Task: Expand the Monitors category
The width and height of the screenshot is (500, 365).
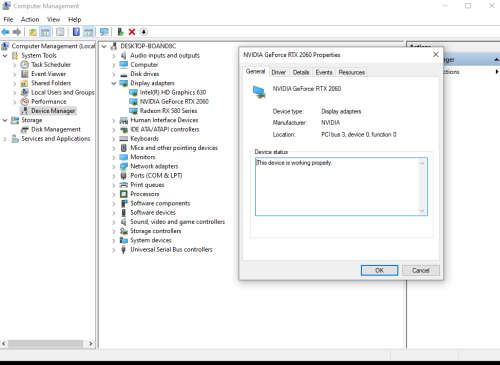Action: 114,157
